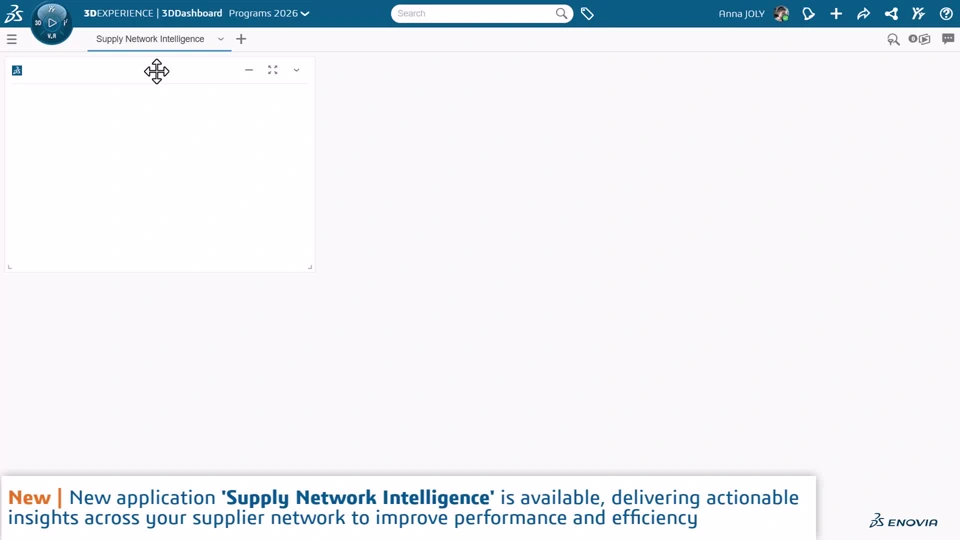Click the widget bottom-left resize handle
Screen dimensions: 960x540
point(9,267)
